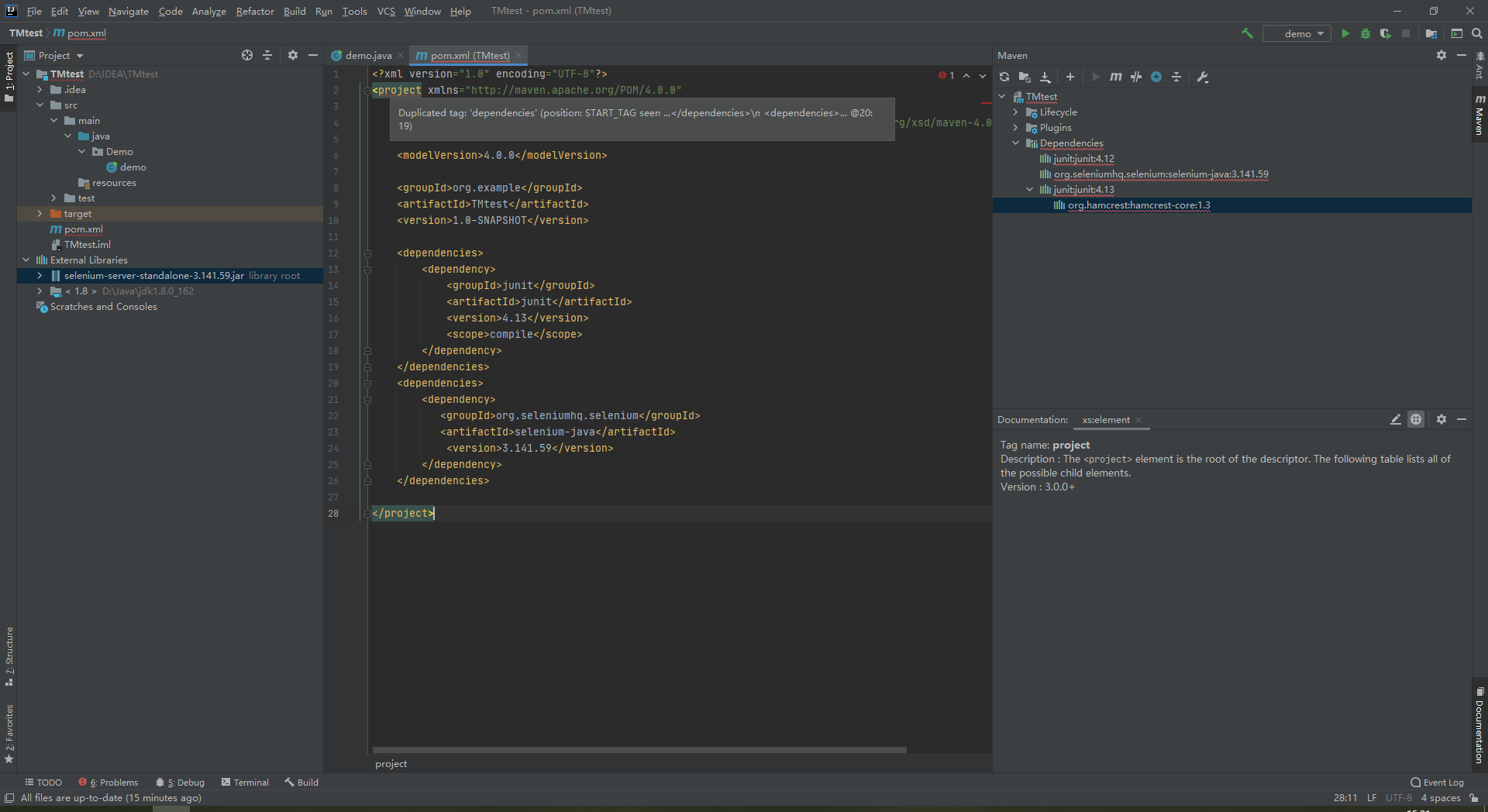This screenshot has height=812, width=1488.
Task: Execute Maven goal using m icon
Action: 1116,77
